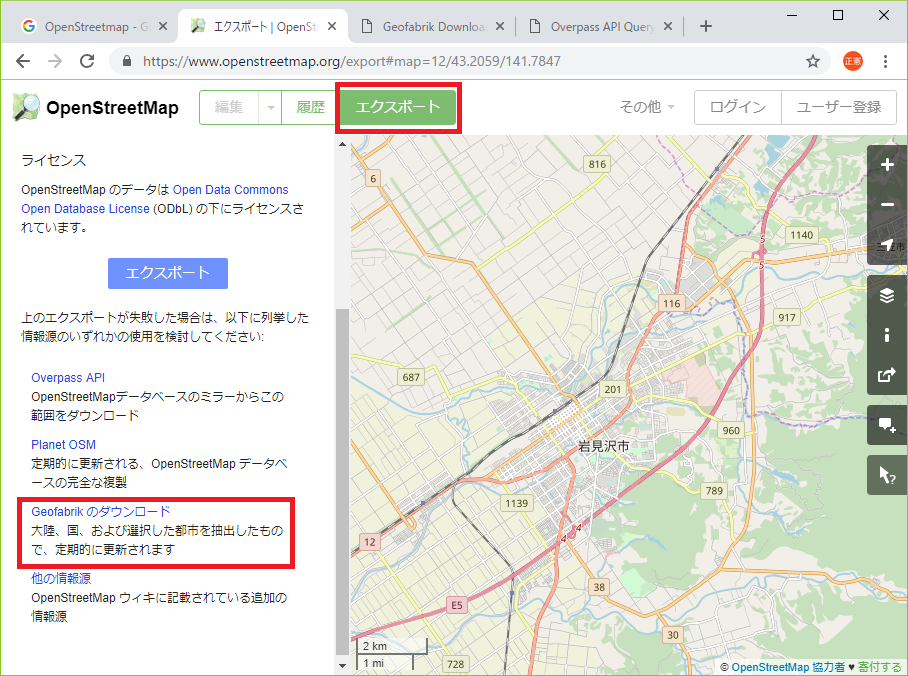The image size is (908, 676).
Task: Click the blue エクスポート button
Action: tap(168, 273)
